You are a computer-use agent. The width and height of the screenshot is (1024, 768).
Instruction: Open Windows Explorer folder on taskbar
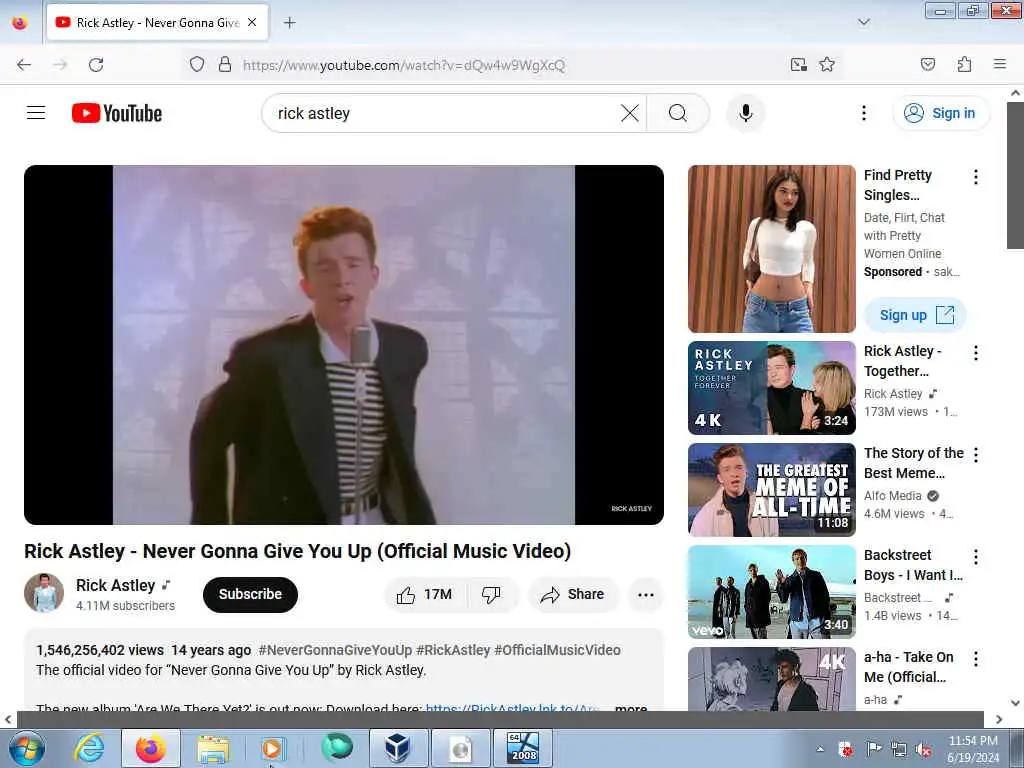pyautogui.click(x=213, y=748)
